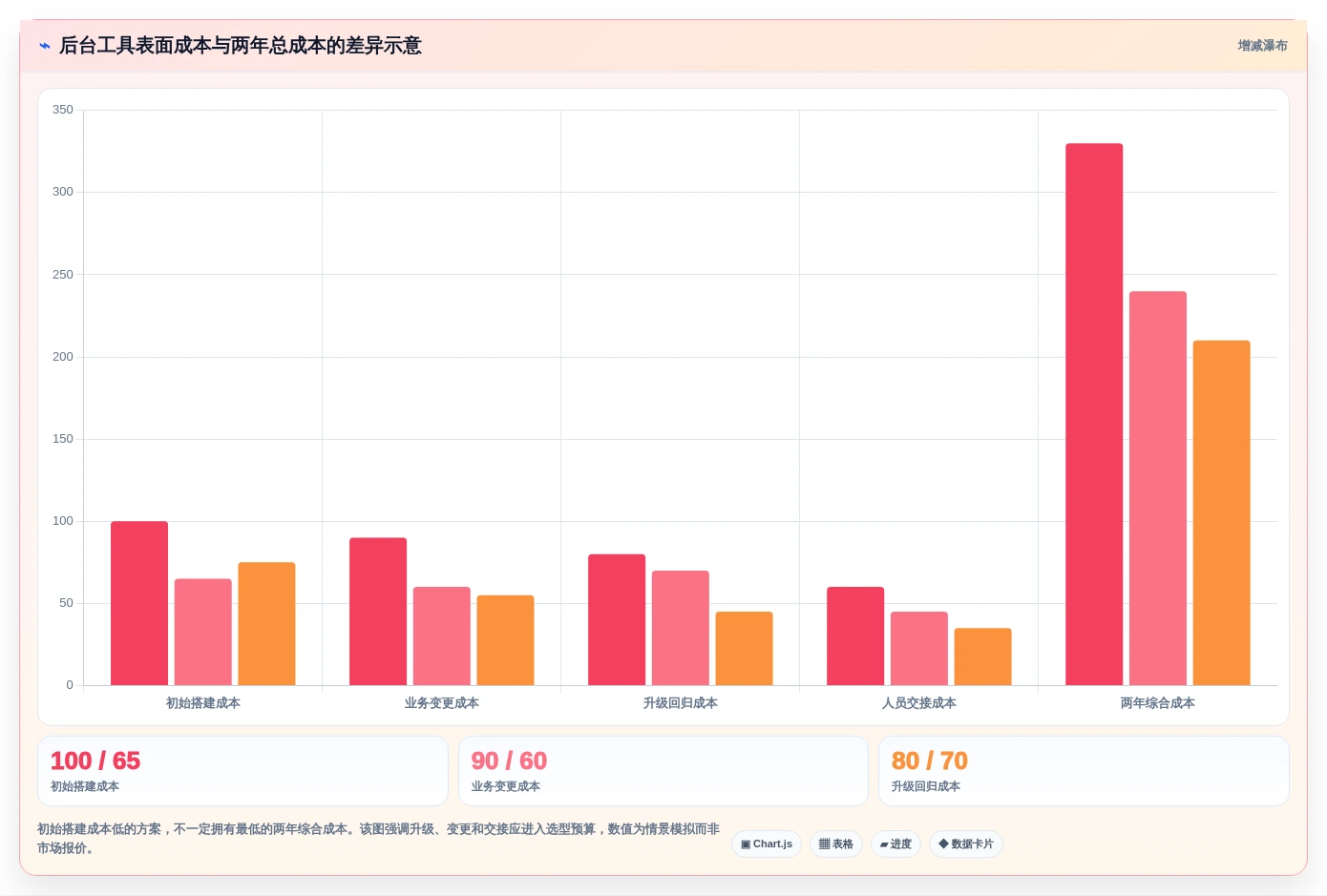Image resolution: width=1327 pixels, height=896 pixels.
Task: Click the orange bar in 初始搭建成本 group
Action: [x=266, y=624]
